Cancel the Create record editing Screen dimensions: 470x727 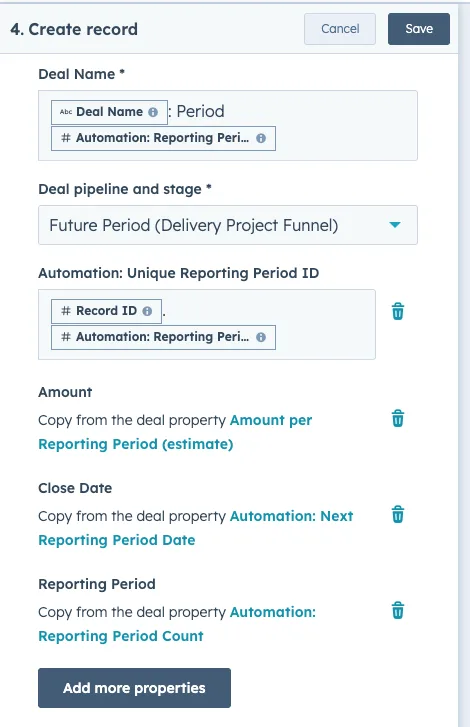340,29
